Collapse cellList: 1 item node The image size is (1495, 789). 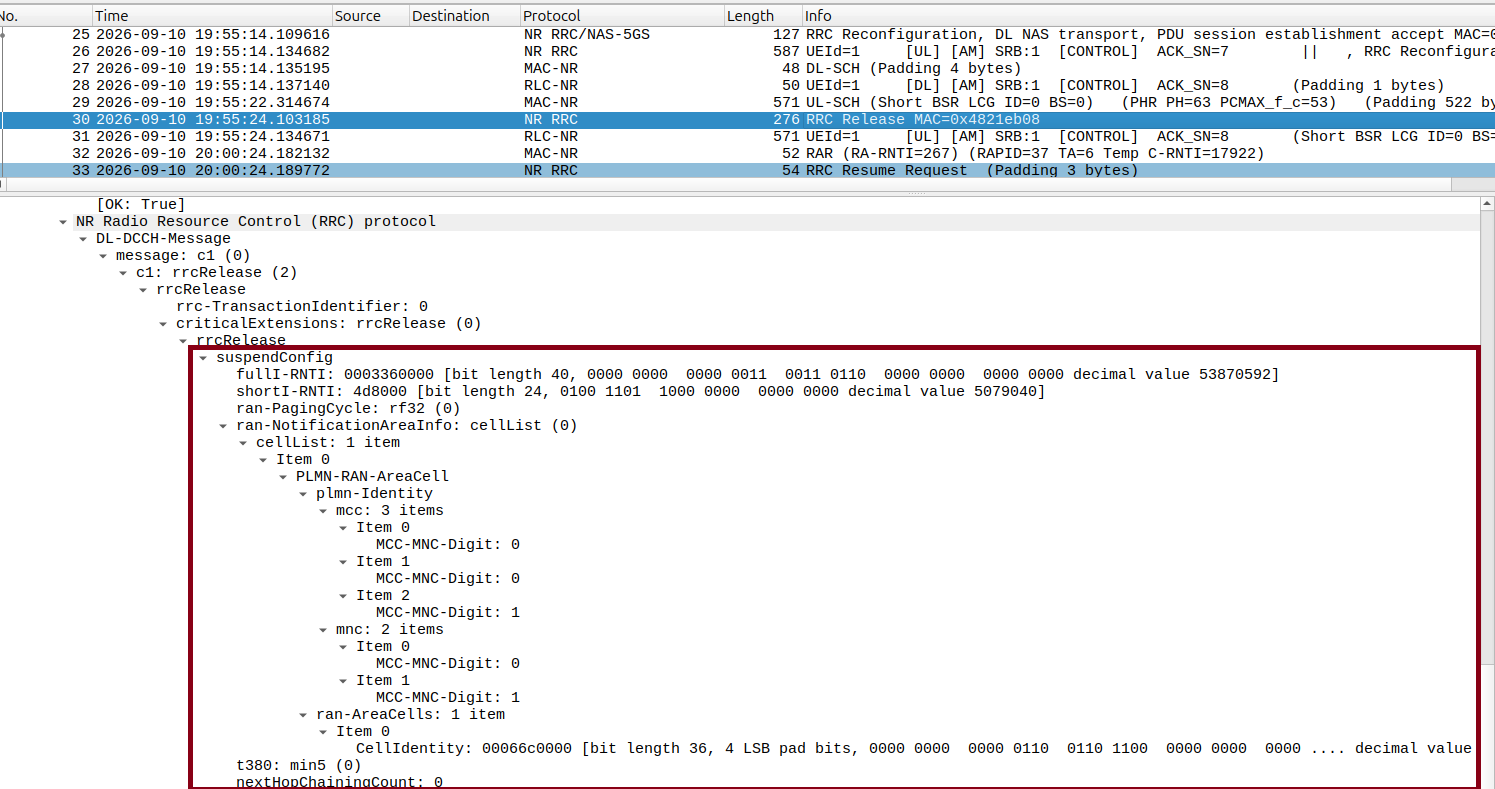[244, 443]
